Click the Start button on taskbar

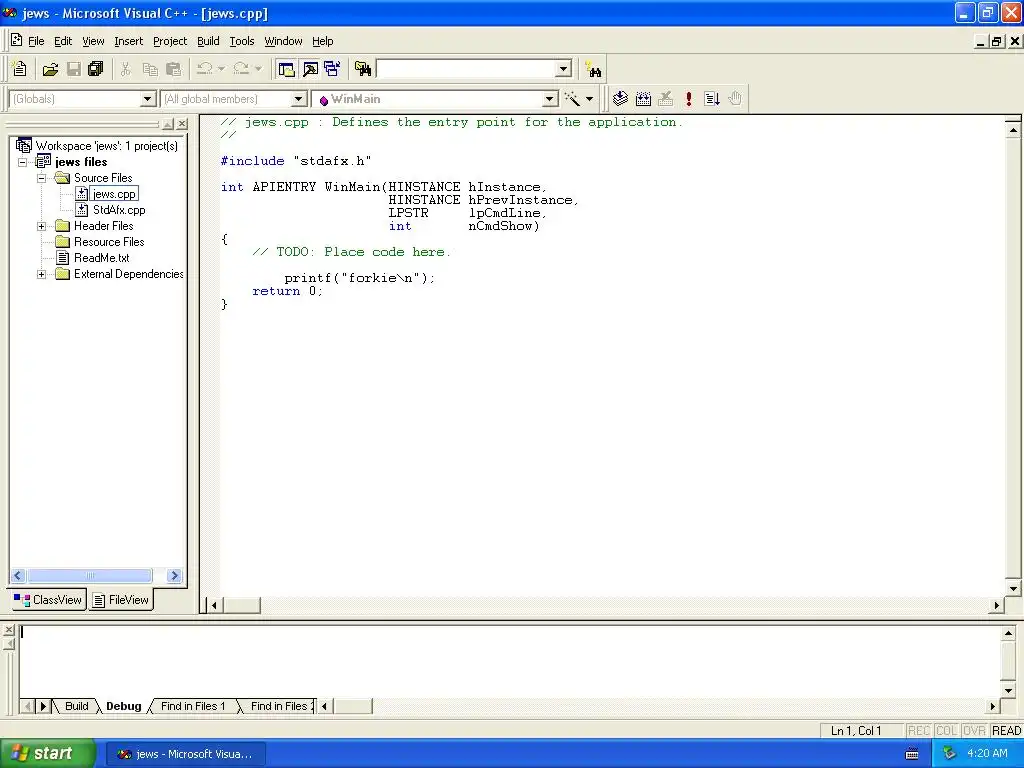46,753
